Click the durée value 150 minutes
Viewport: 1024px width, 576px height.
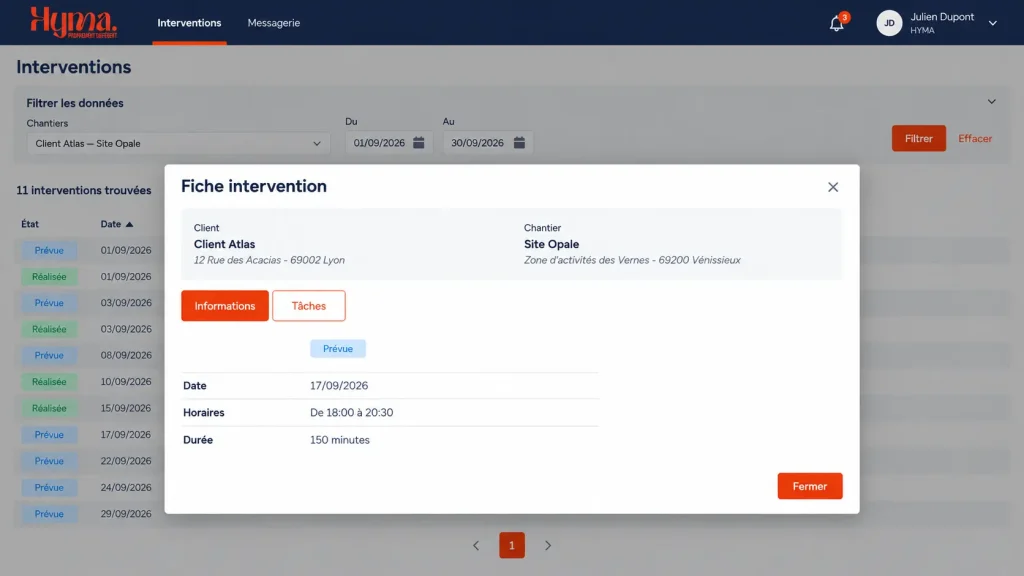[x=340, y=440]
